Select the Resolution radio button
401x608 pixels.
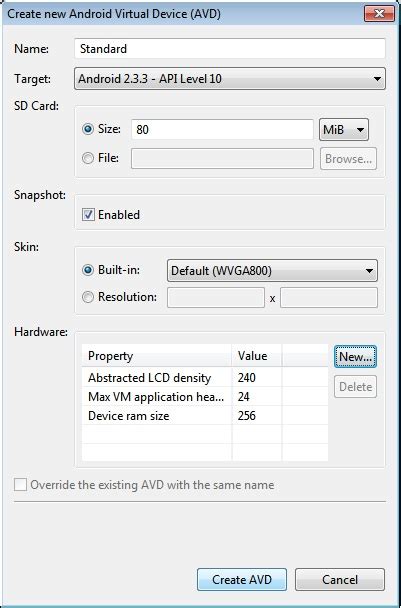(x=88, y=297)
